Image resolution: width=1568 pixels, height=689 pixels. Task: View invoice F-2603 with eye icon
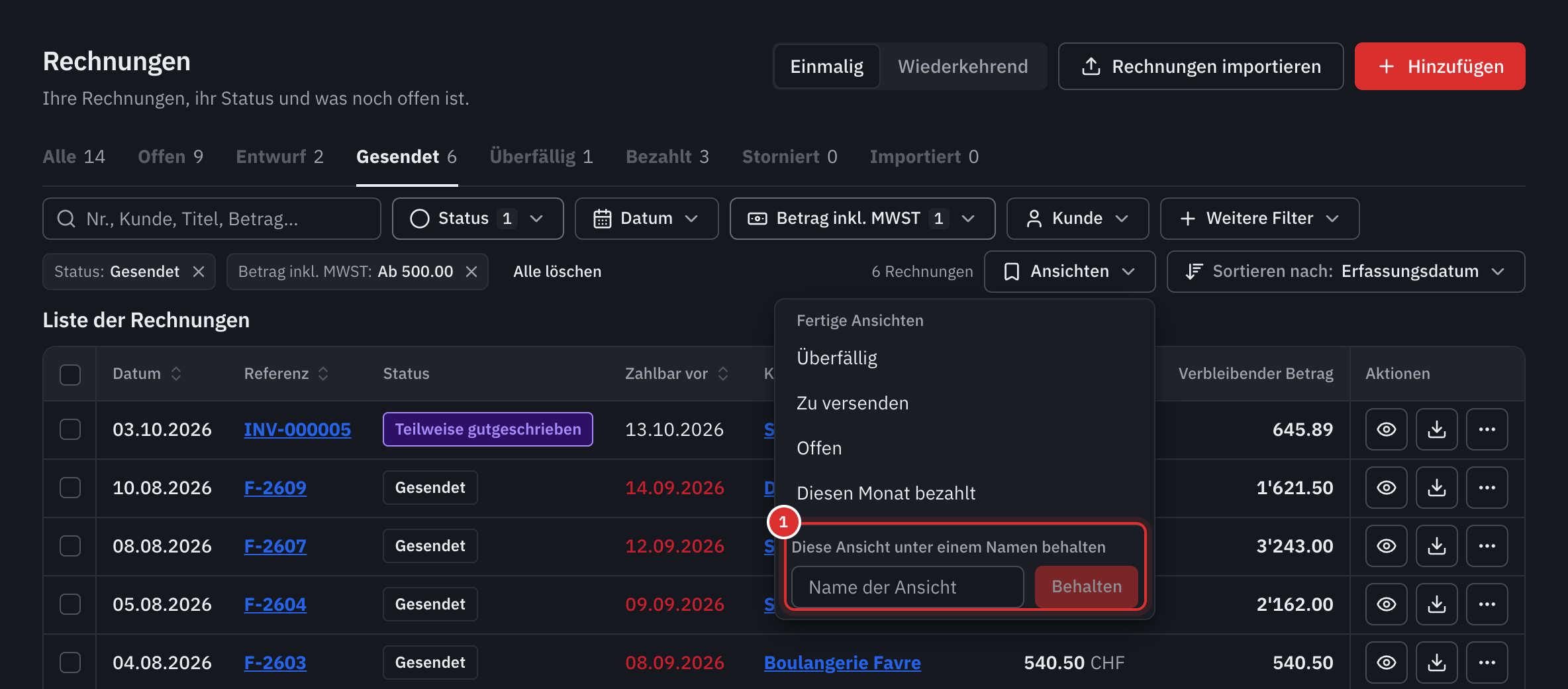point(1386,662)
